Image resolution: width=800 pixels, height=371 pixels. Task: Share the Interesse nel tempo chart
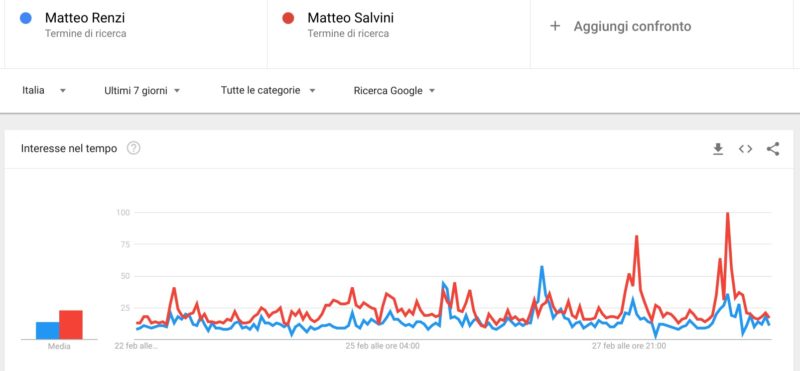click(x=772, y=149)
